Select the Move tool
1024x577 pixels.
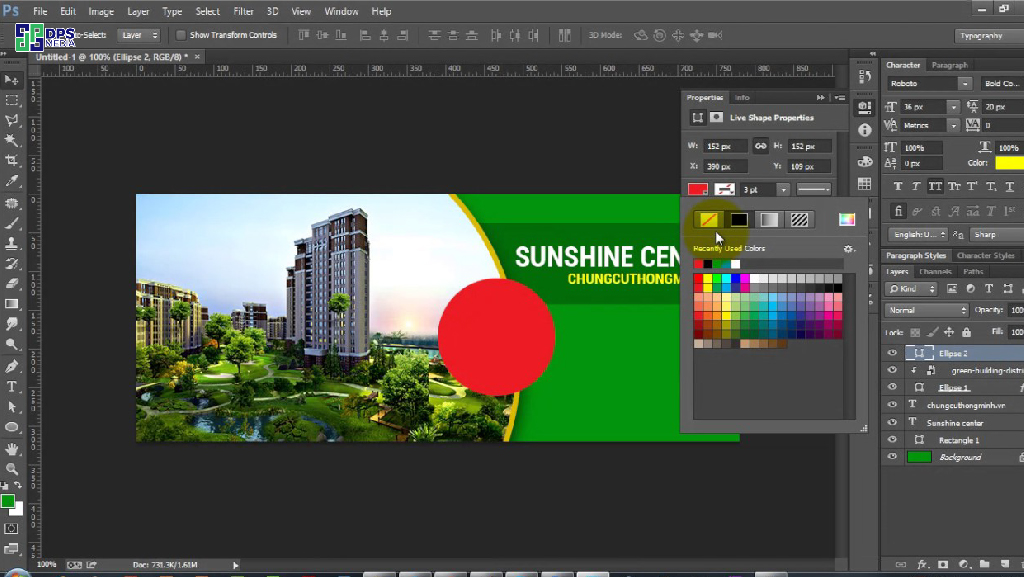[x=12, y=80]
